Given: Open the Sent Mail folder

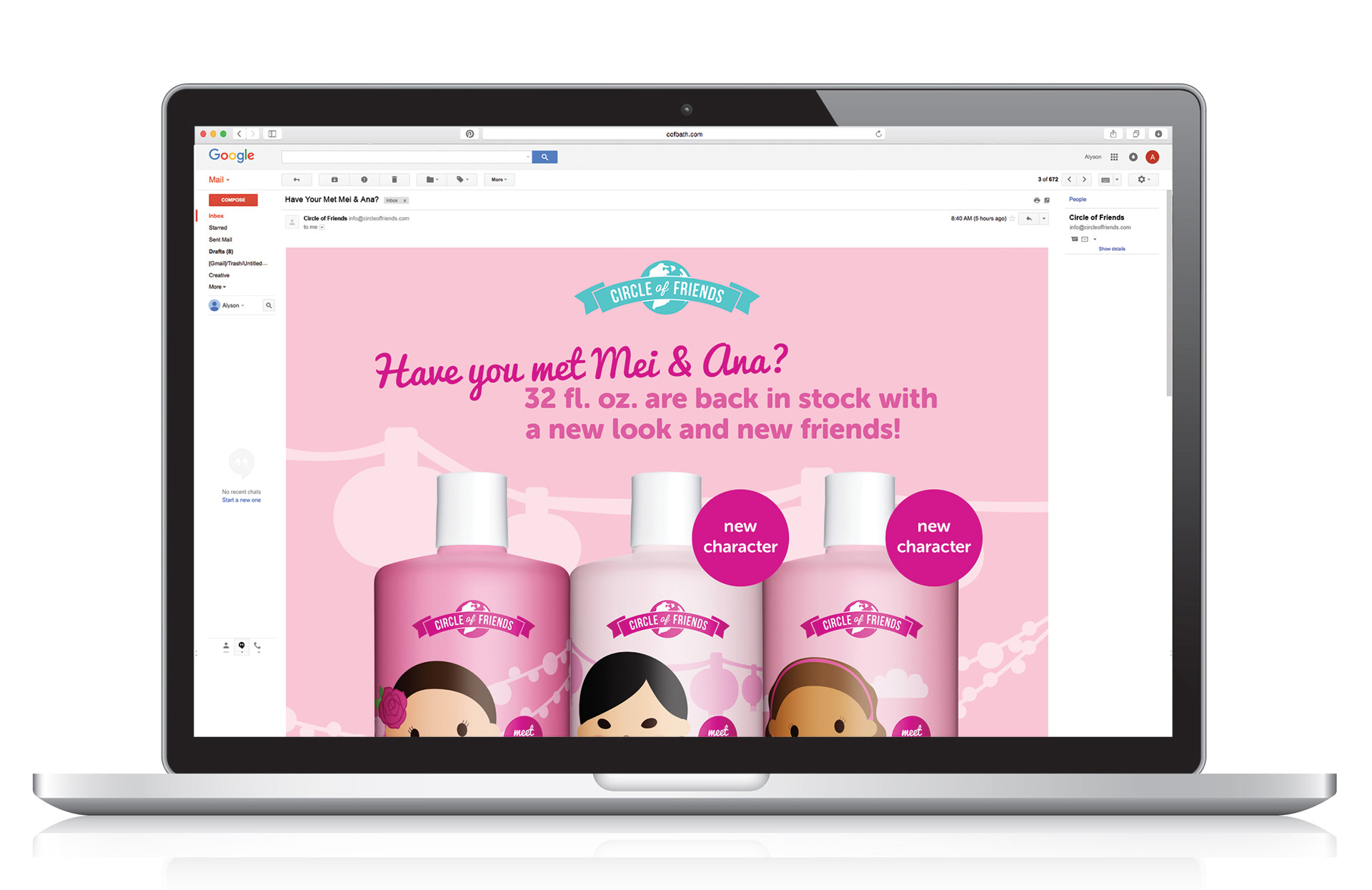Looking at the screenshot, I should (220, 239).
